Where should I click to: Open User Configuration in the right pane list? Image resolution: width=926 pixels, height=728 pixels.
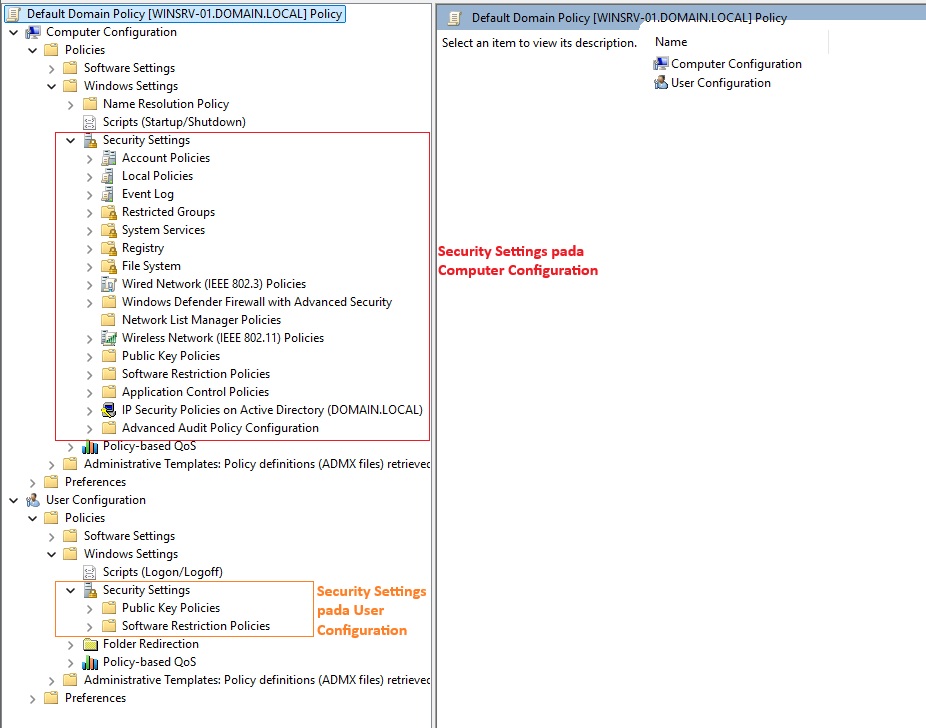point(720,83)
